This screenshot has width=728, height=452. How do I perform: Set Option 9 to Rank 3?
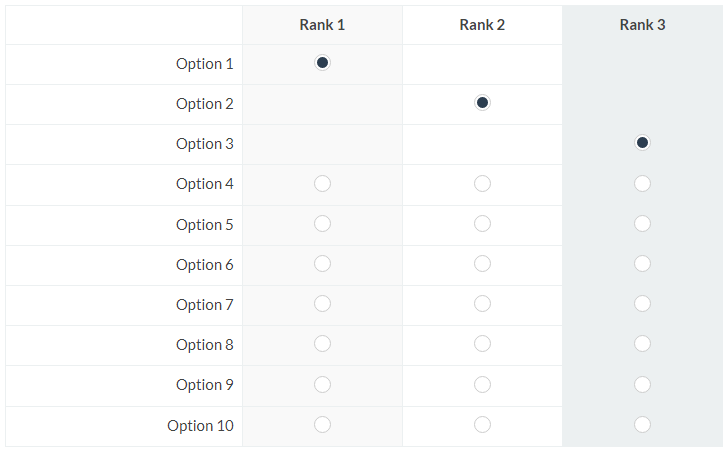click(x=643, y=384)
